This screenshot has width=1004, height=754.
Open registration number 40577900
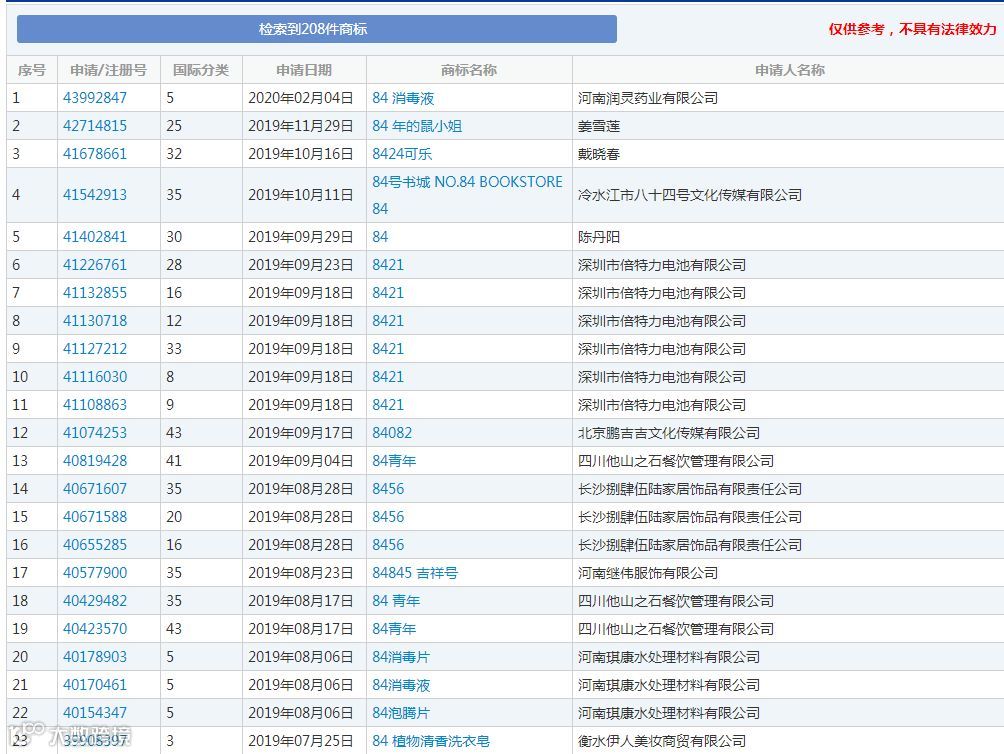(x=95, y=573)
